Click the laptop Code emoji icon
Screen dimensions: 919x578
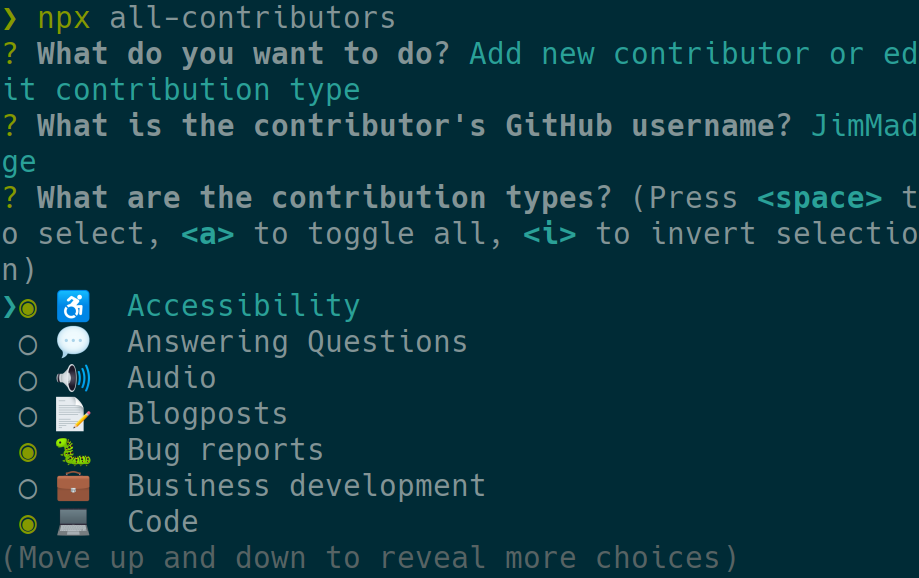73,522
